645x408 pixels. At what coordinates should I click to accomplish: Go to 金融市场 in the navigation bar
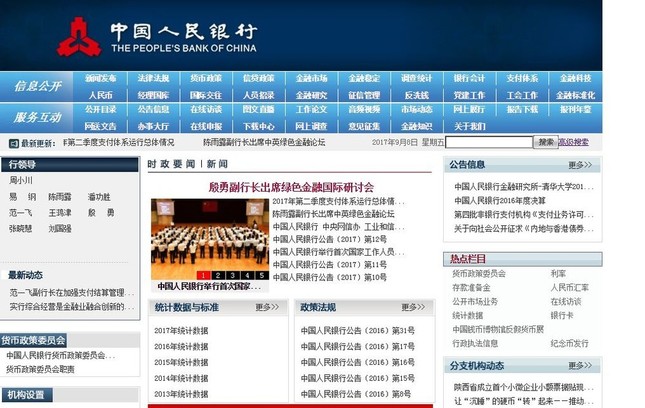click(x=311, y=79)
